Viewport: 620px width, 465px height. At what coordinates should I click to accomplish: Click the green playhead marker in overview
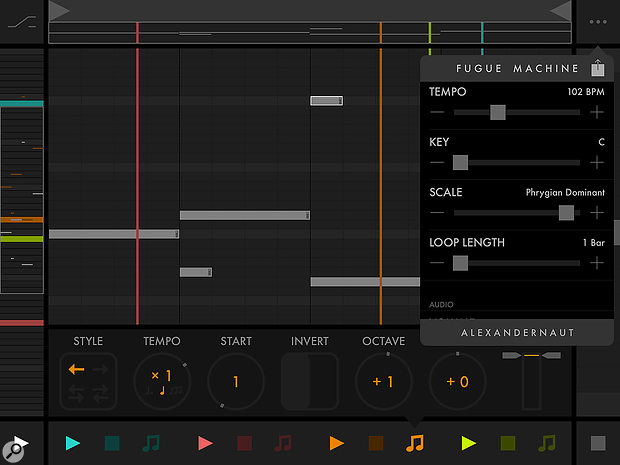[430, 32]
